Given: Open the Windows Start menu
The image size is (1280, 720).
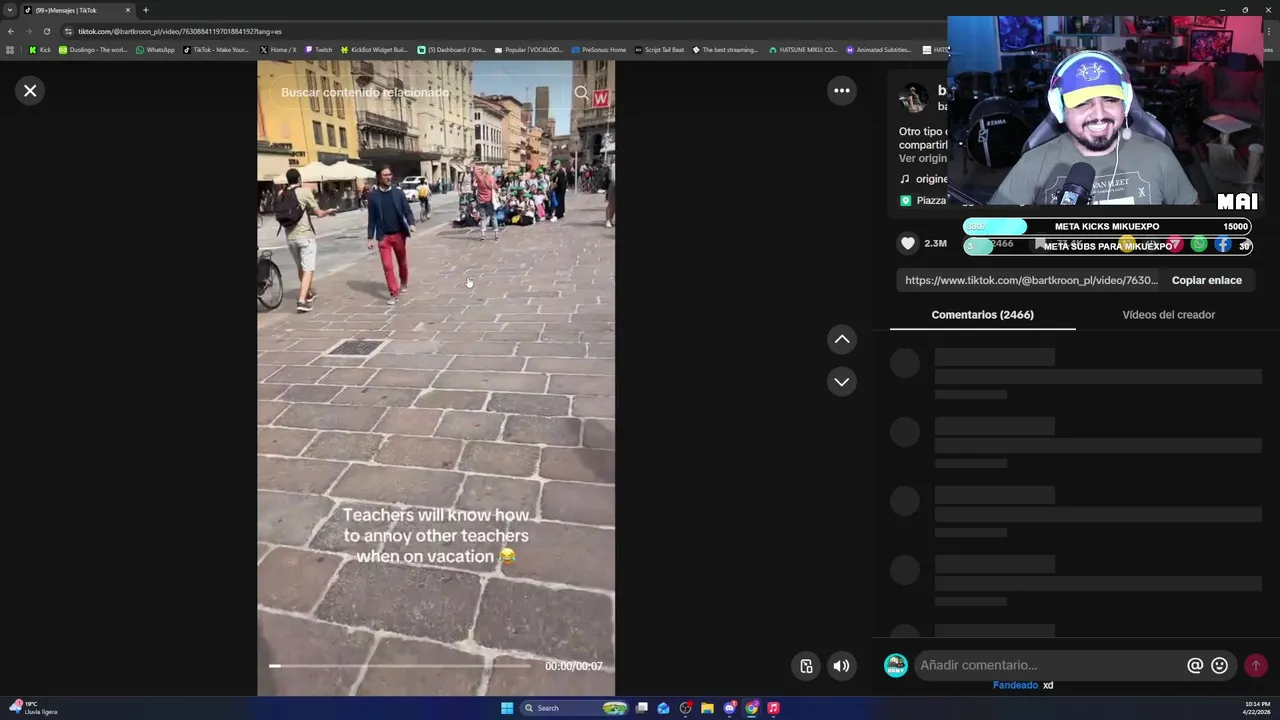Looking at the screenshot, I should point(507,708).
